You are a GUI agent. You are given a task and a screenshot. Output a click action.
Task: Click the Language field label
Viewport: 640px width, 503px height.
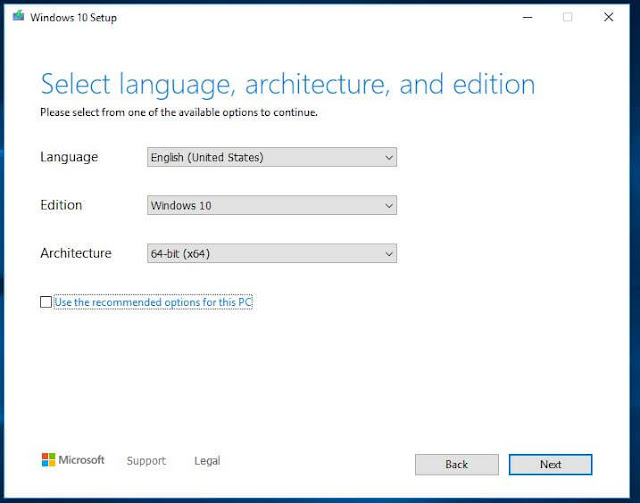point(69,157)
